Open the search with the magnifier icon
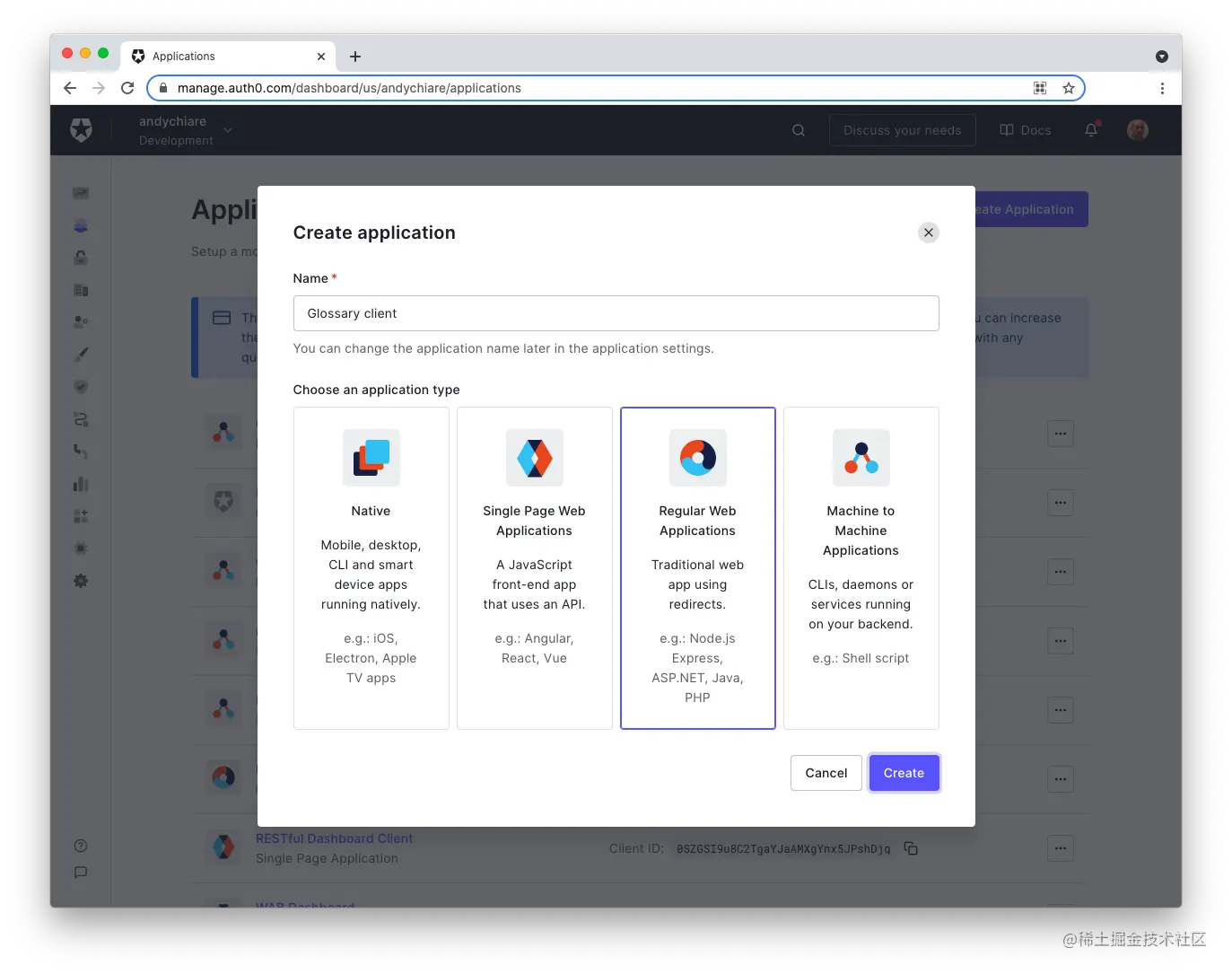The image size is (1232, 974). point(798,129)
